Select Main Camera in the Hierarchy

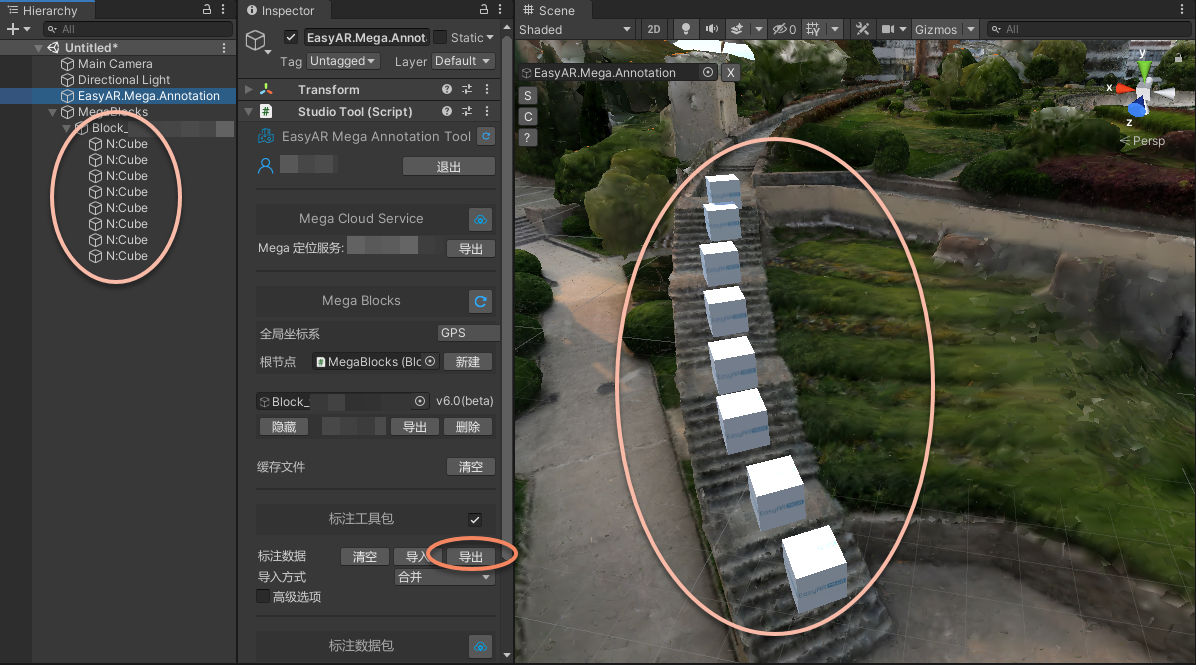point(115,64)
